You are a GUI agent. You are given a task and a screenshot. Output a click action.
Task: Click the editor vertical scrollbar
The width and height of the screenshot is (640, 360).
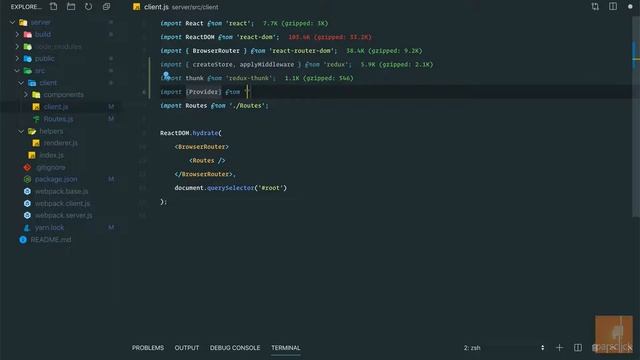coord(636,118)
